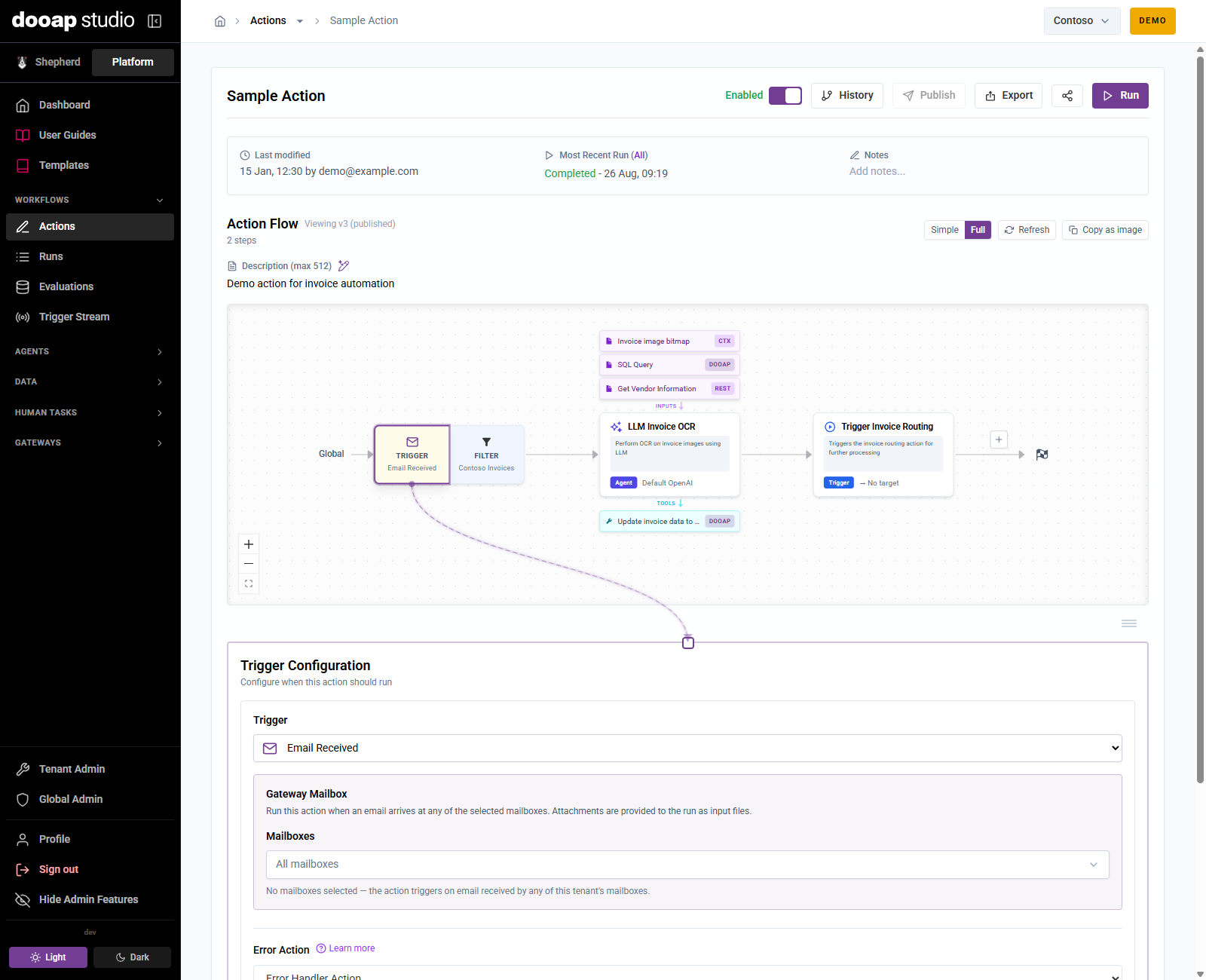This screenshot has width=1206, height=980.
Task: Collapse the Workflows sidebar section
Action: click(90, 200)
